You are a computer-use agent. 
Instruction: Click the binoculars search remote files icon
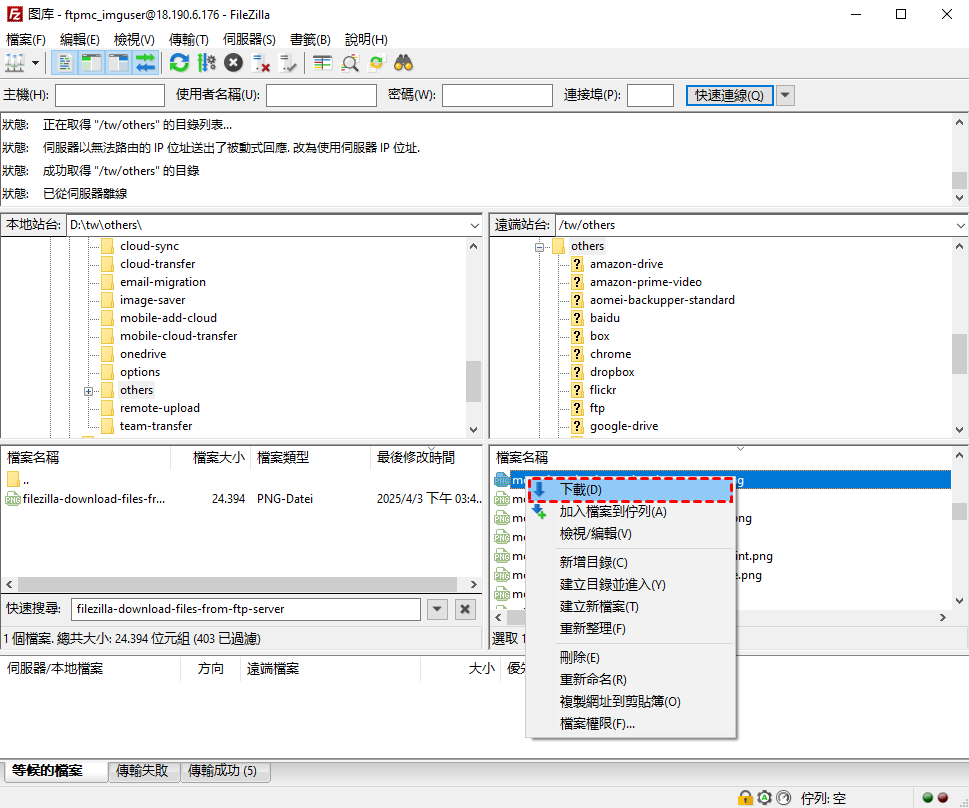tap(404, 63)
